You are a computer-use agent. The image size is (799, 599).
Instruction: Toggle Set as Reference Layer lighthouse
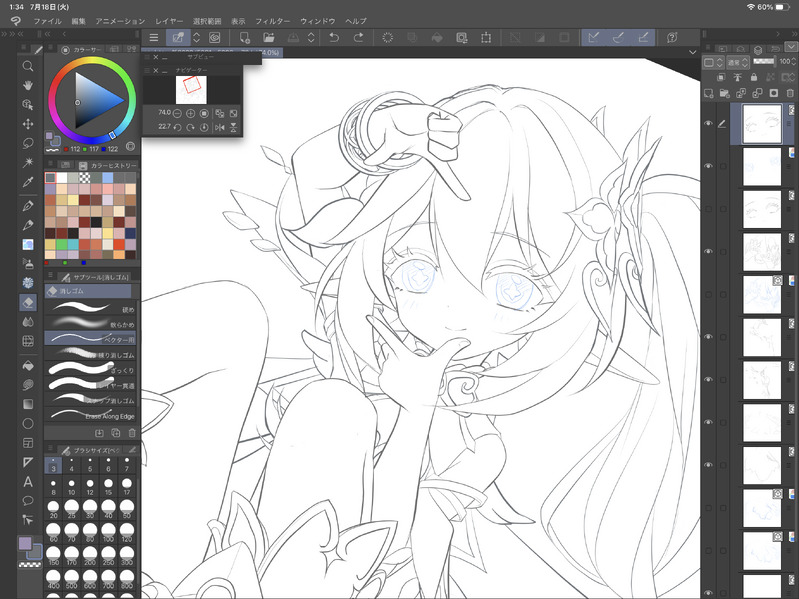(x=737, y=77)
